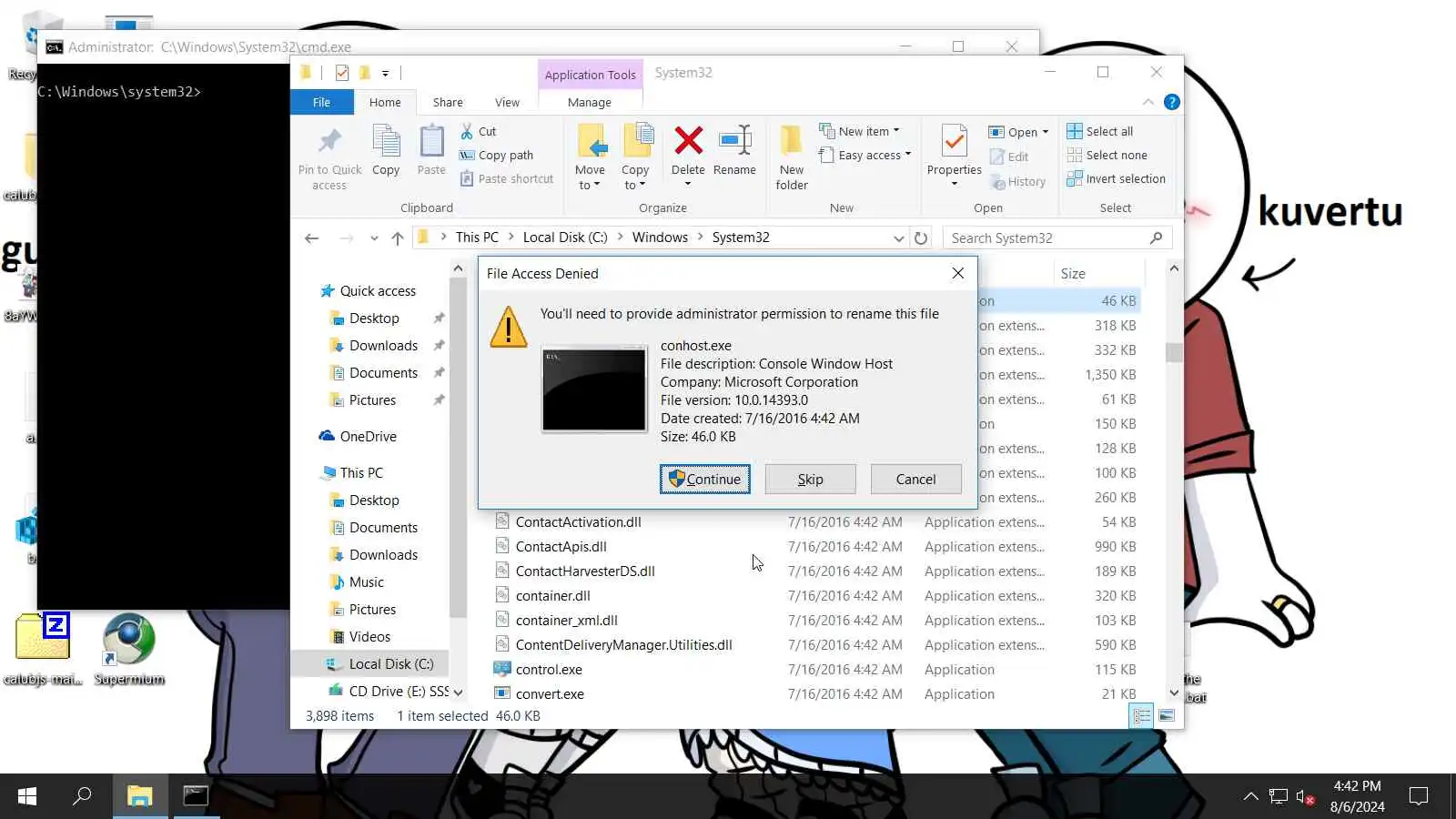Screen dimensions: 1456x819
Task: Switch to Large icons view layout
Action: tap(1166, 716)
